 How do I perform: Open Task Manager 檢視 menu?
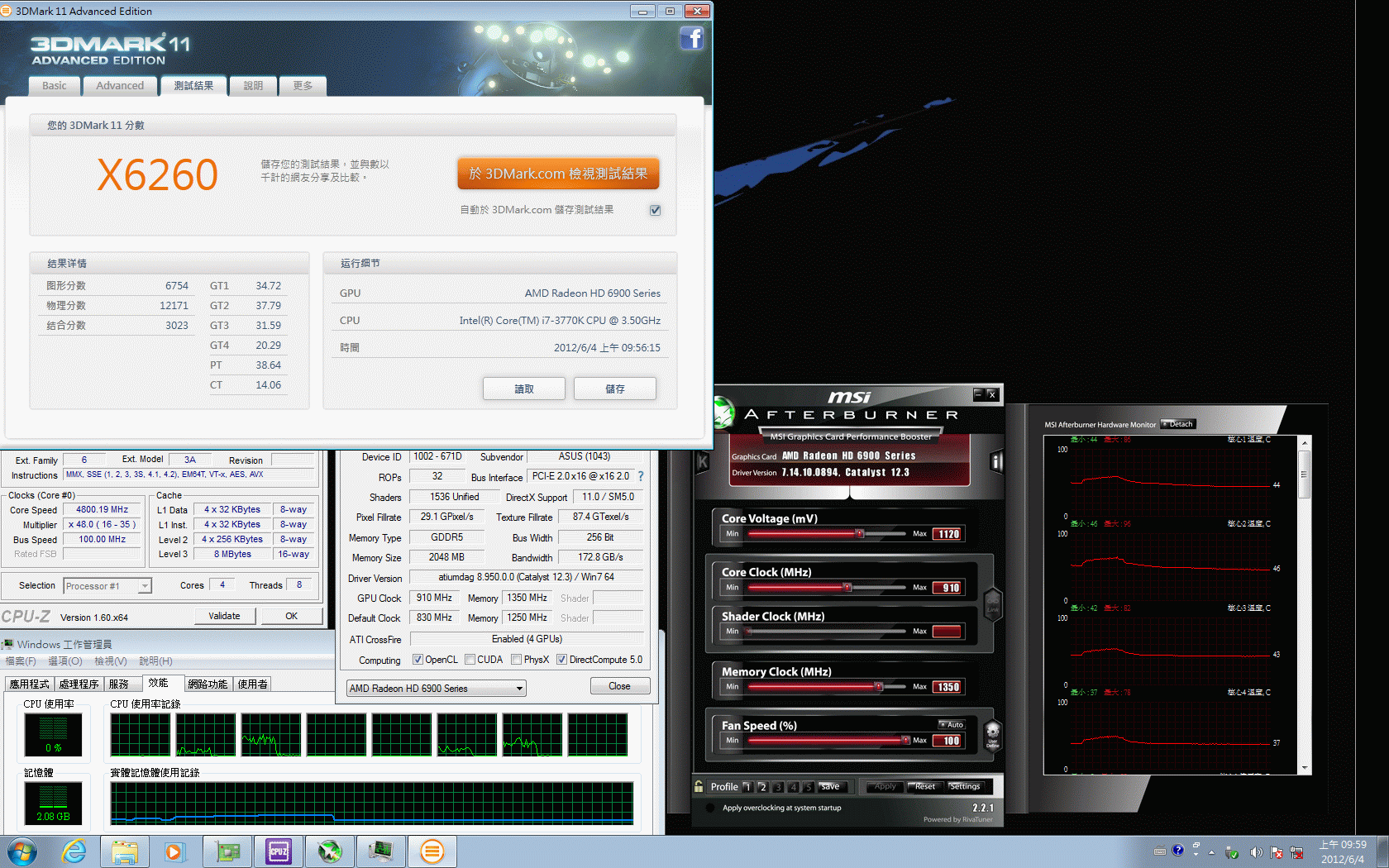[x=111, y=661]
